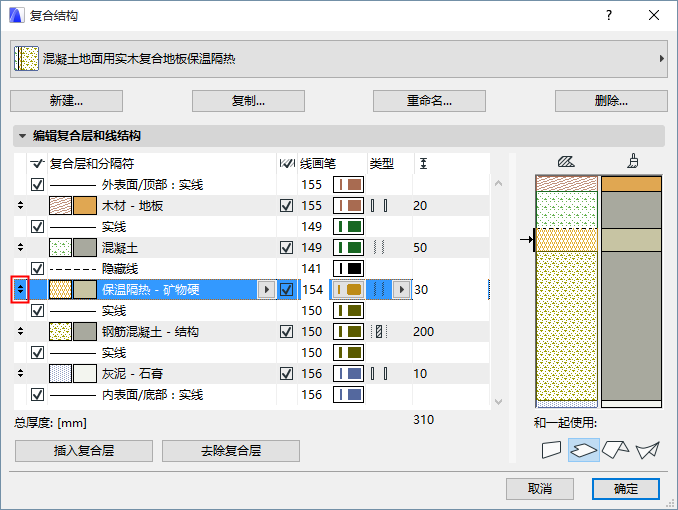Screen dimensions: 678x510
Task: Click fill pattern icon of 钢筋混凝土 - 结构
Action: pos(60,332)
